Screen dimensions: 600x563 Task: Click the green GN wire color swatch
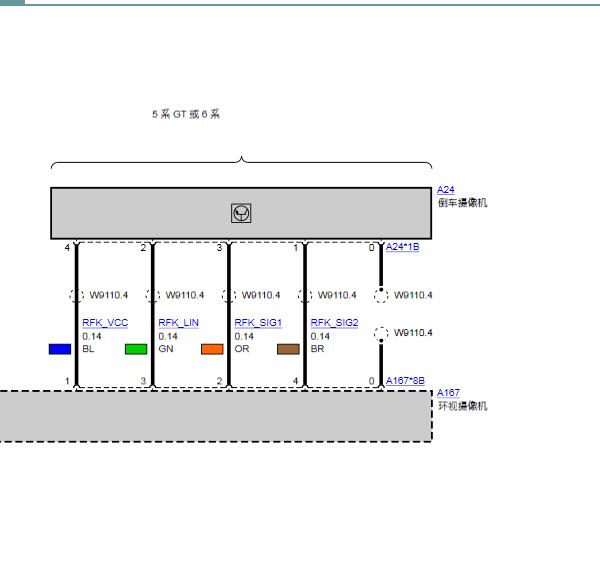click(136, 349)
